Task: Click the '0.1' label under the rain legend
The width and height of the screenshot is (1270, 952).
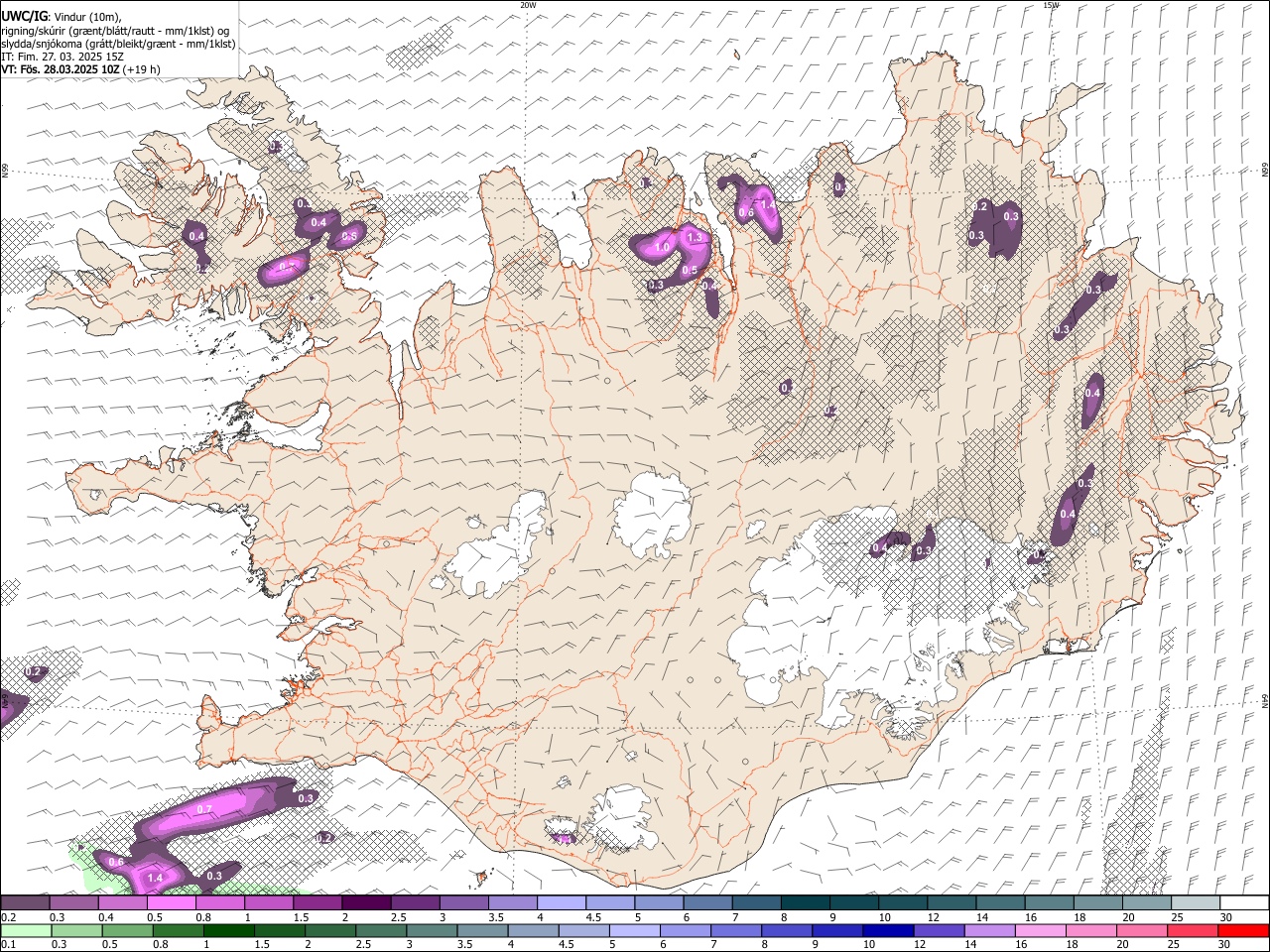Action: [8, 945]
